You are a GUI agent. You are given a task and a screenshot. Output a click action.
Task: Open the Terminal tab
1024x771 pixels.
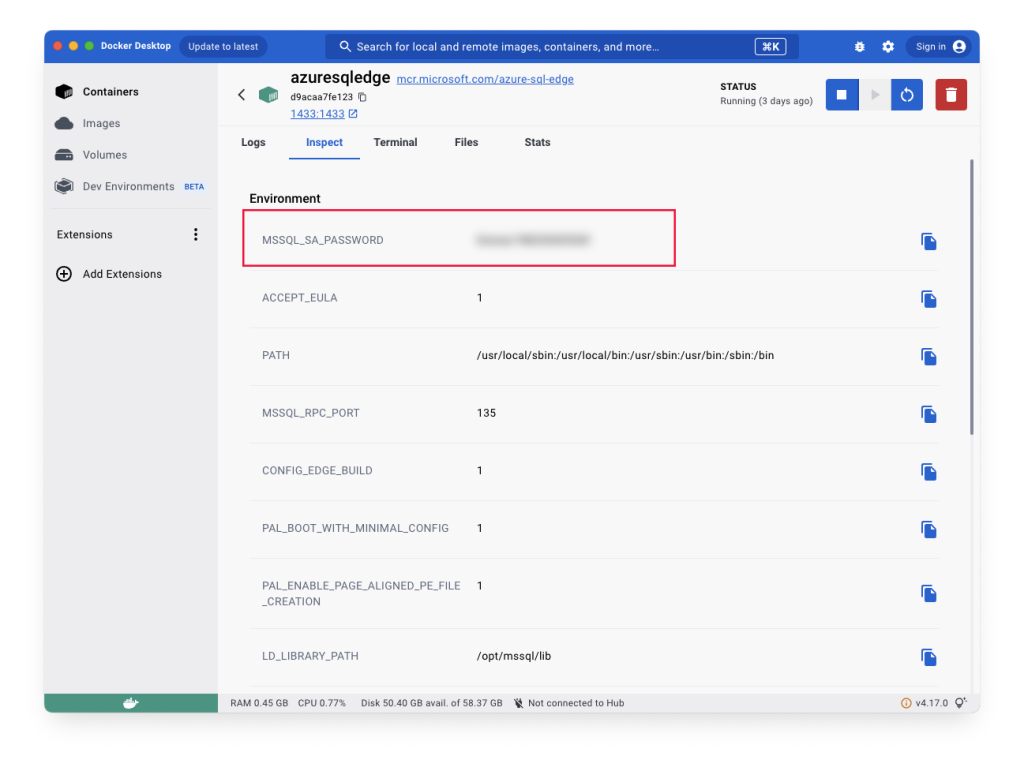coord(395,142)
